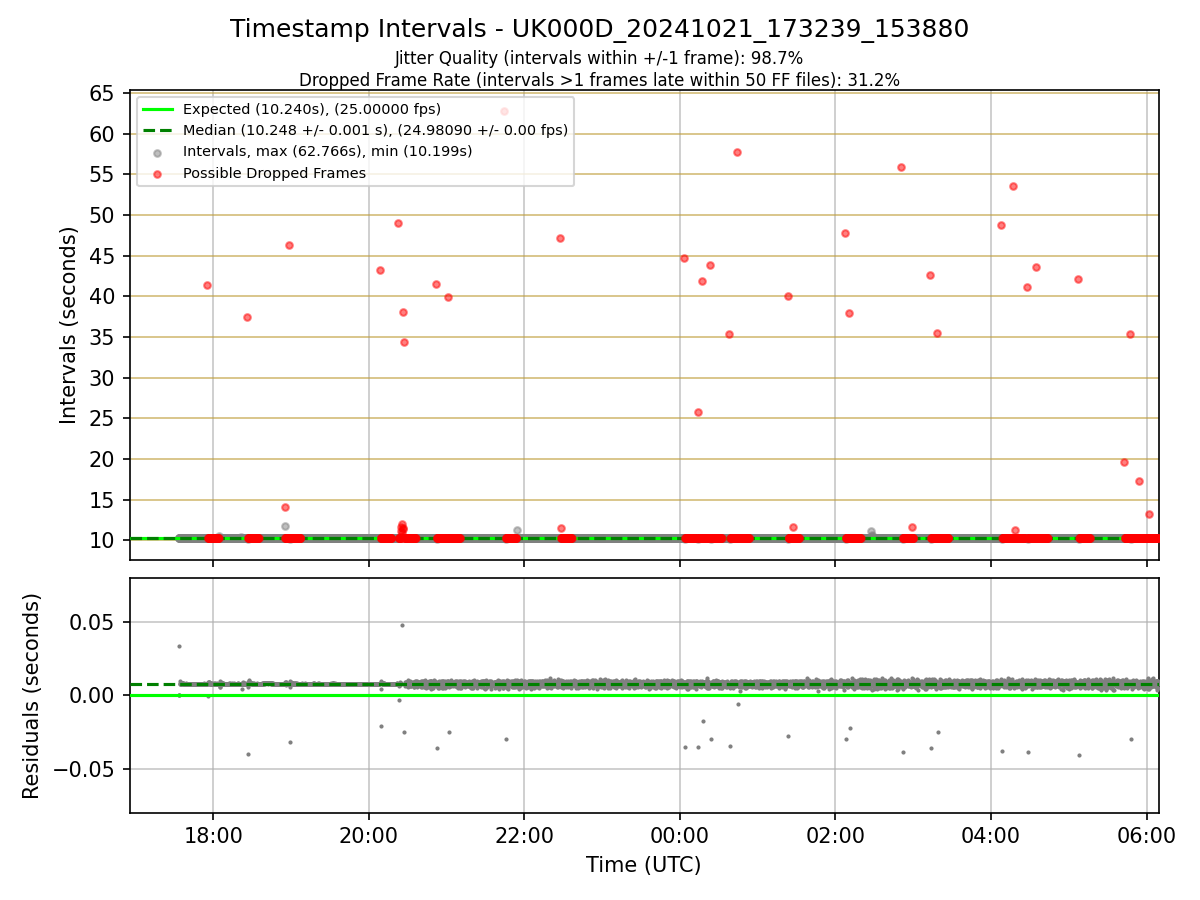The image size is (1200, 900).
Task: Click the gray circle marker in legend
Action: pos(157,152)
